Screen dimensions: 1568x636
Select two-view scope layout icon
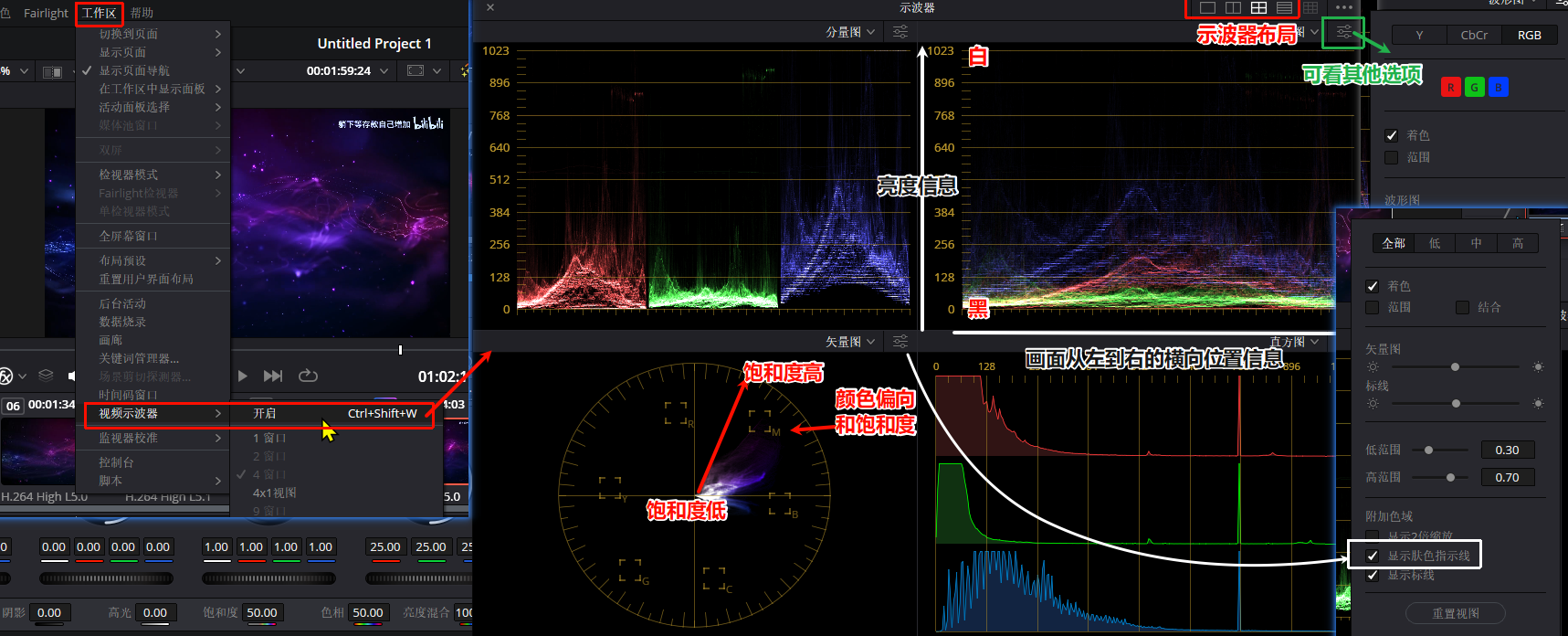pos(1233,7)
